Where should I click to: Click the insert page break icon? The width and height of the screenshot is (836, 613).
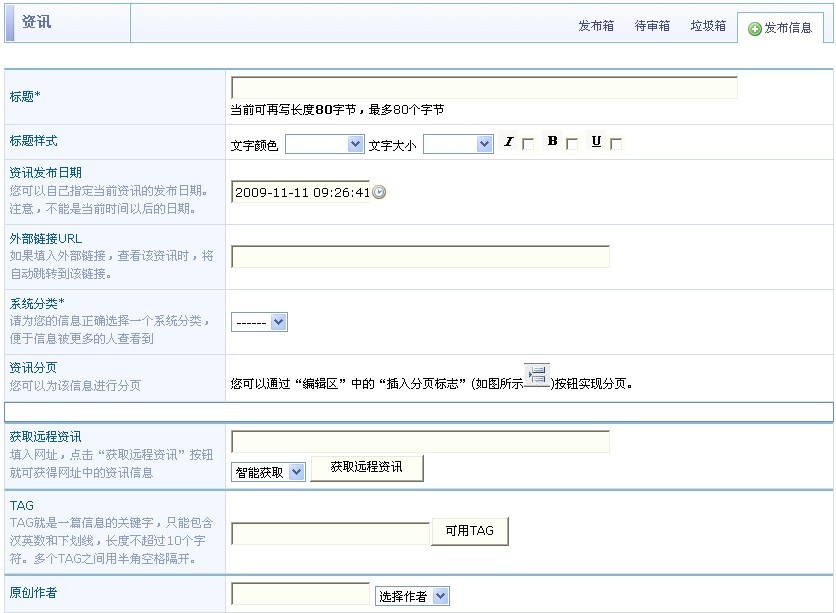pyautogui.click(x=538, y=377)
